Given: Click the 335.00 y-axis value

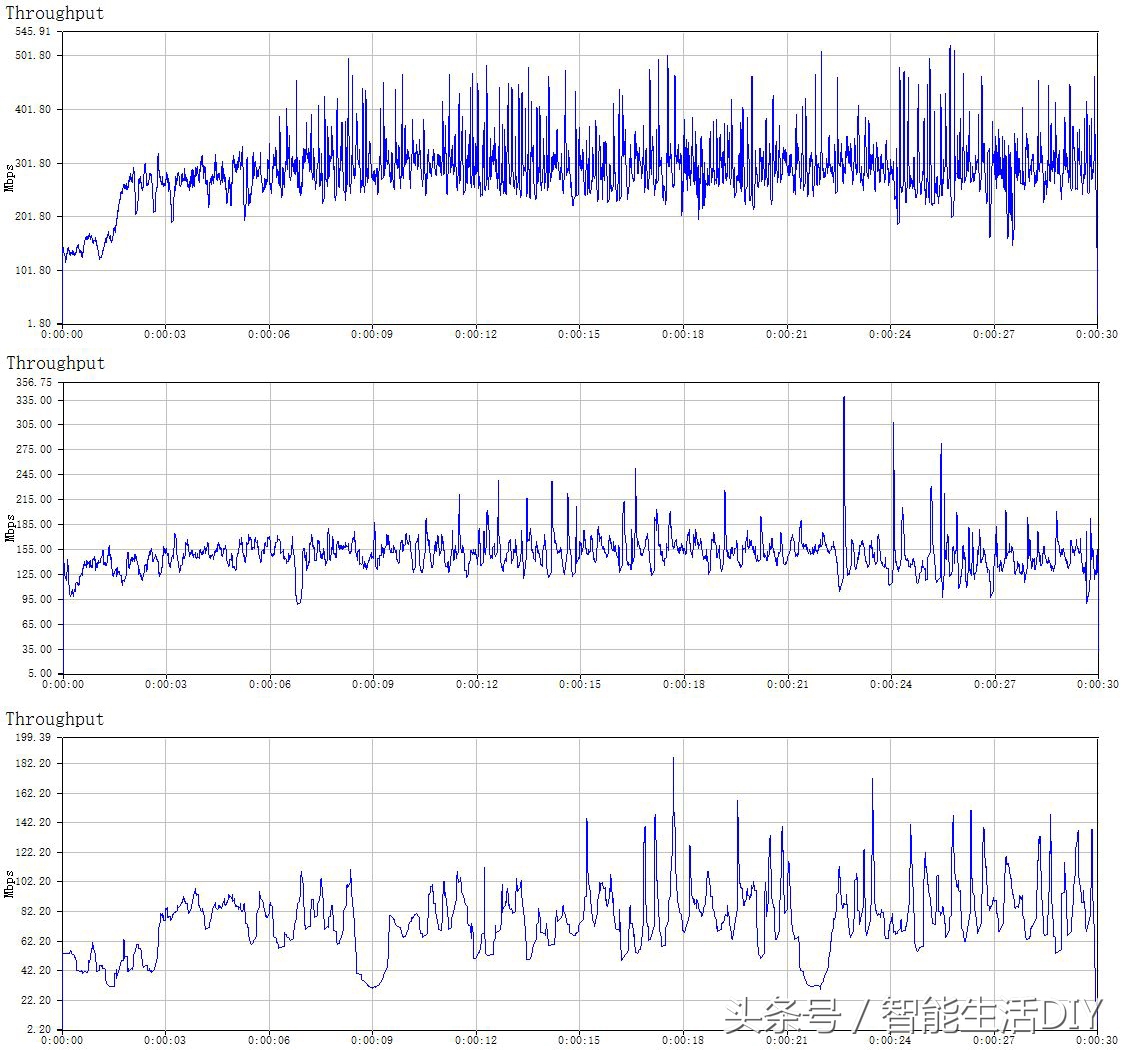Looking at the screenshot, I should [x=35, y=400].
